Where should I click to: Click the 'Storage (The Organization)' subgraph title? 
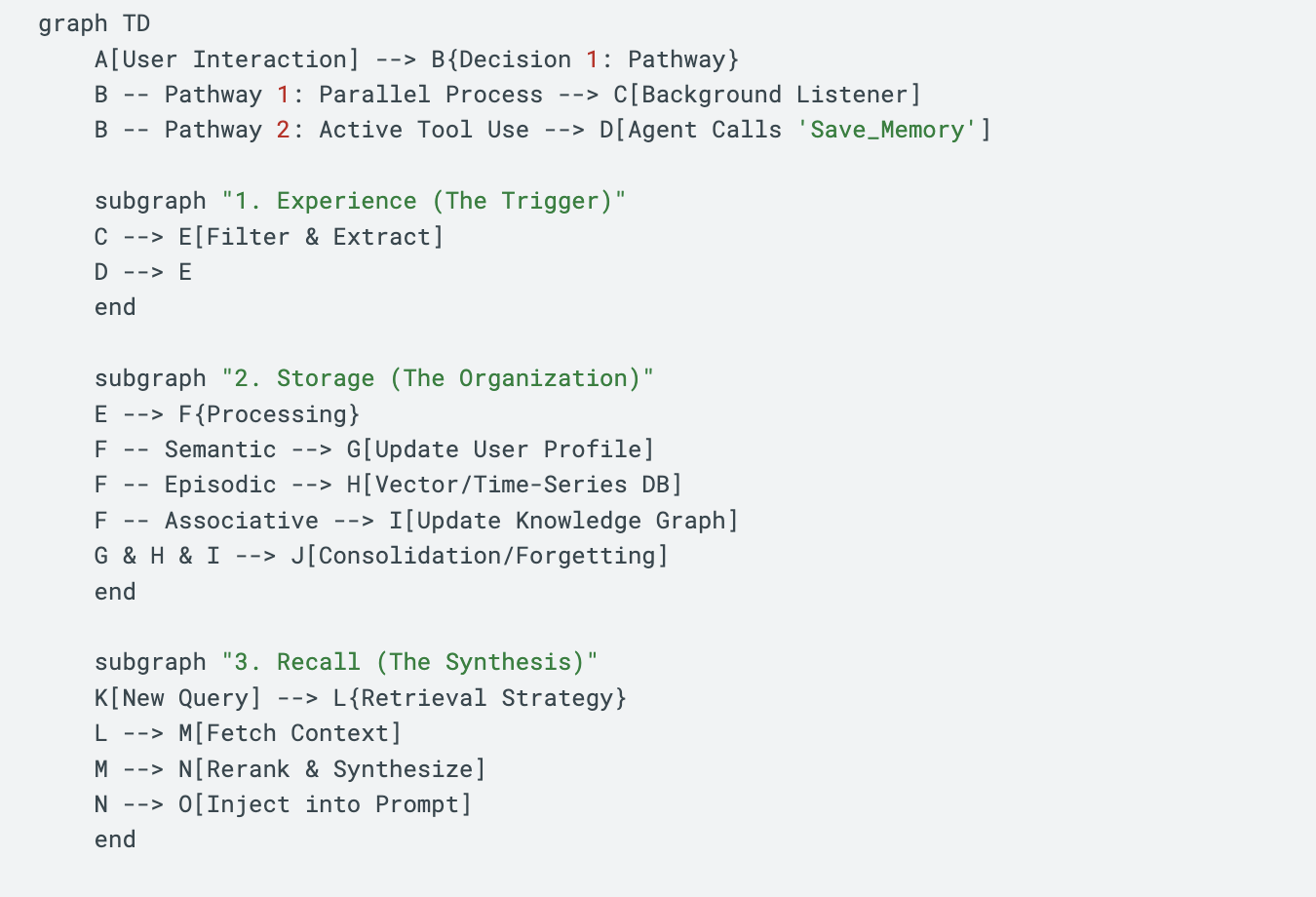tap(437, 378)
